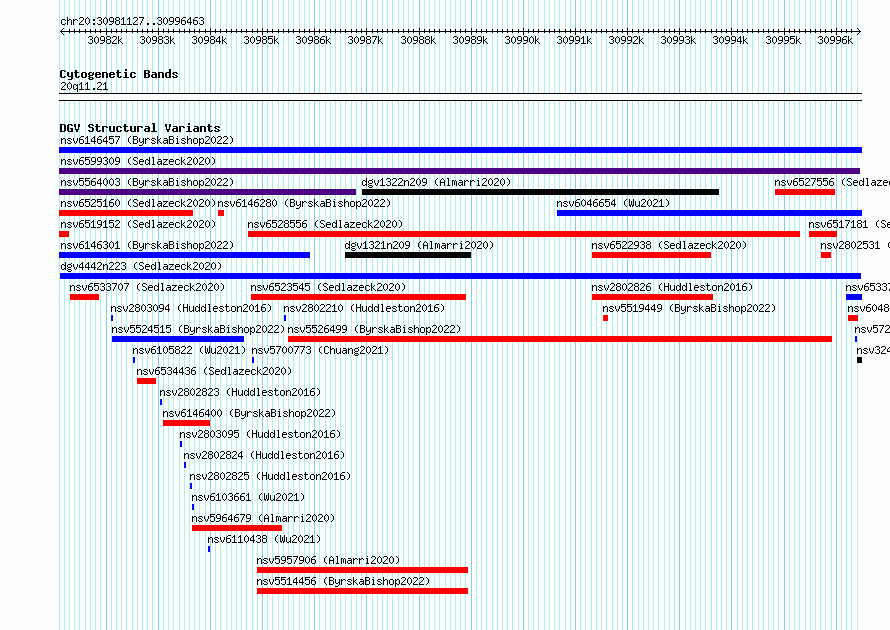Click red bar under nsv6522938
890x630 pixels.
coord(651,255)
